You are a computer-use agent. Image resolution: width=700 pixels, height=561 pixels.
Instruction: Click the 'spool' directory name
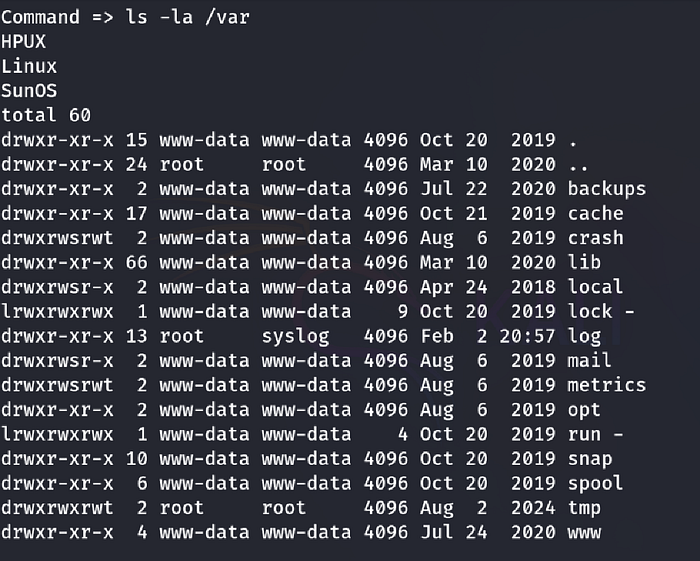point(595,484)
